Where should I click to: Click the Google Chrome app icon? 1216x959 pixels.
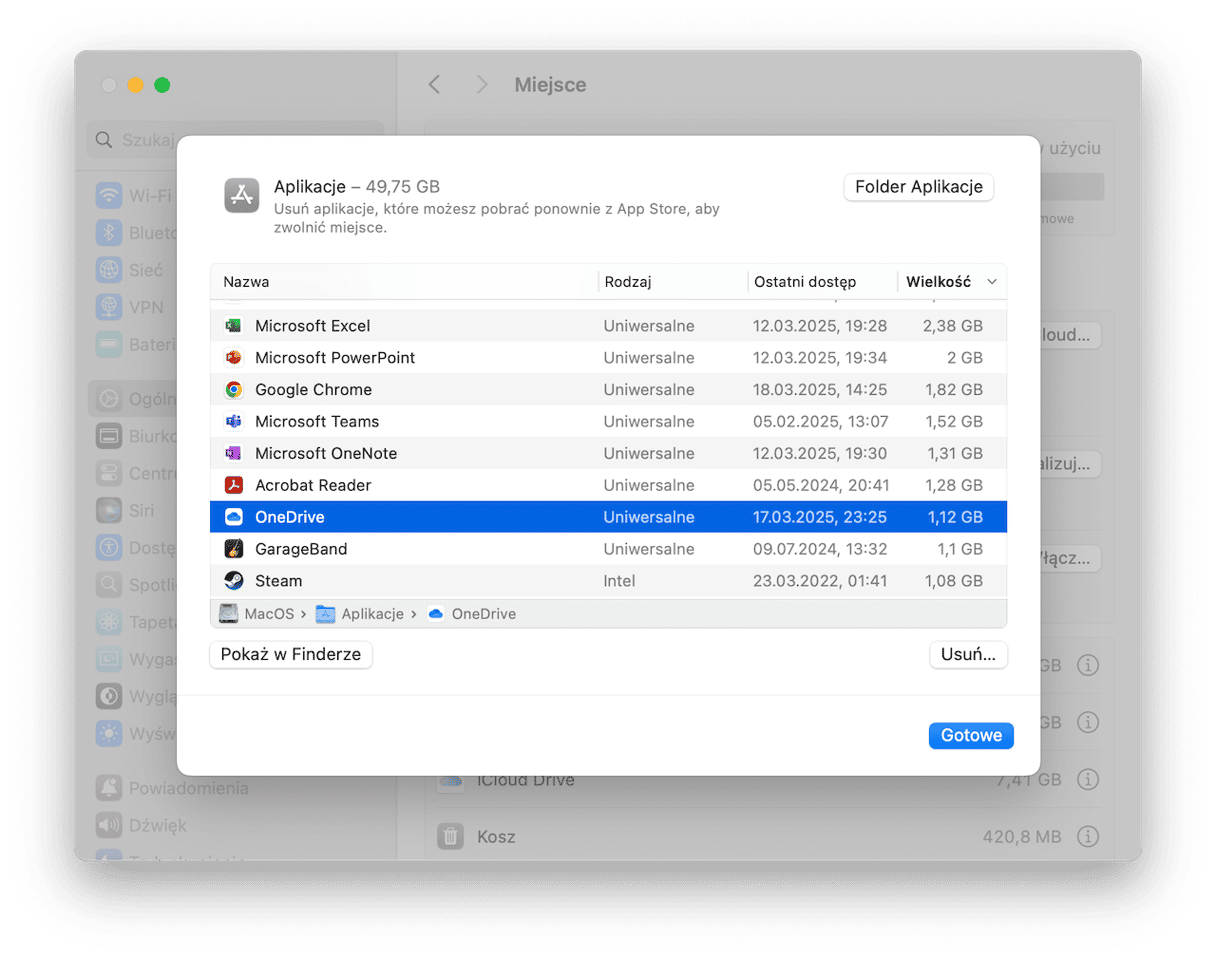233,390
